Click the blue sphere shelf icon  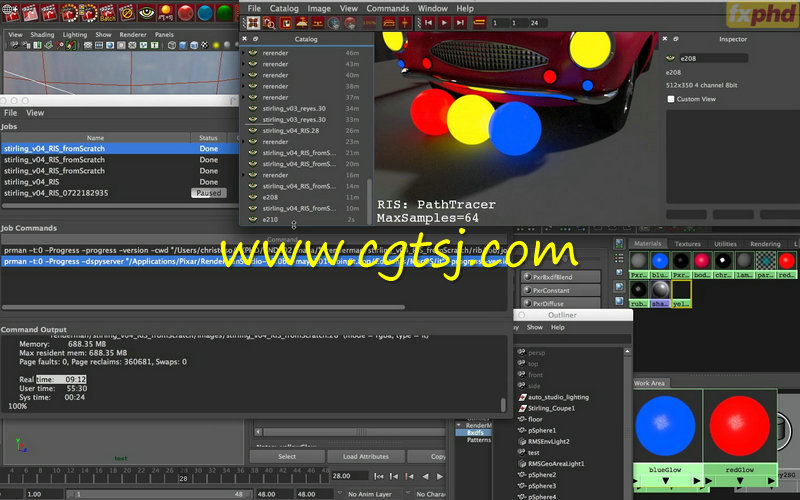coord(205,12)
